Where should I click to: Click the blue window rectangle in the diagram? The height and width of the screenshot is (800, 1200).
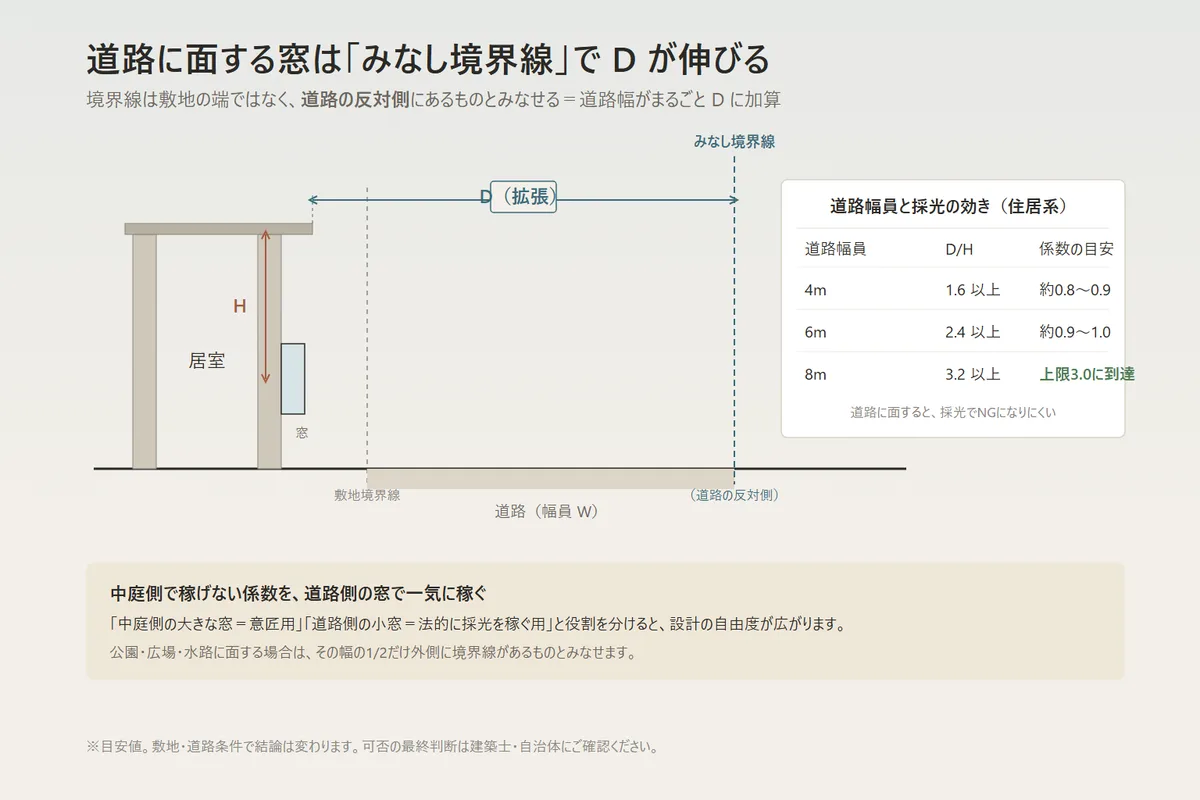click(293, 379)
